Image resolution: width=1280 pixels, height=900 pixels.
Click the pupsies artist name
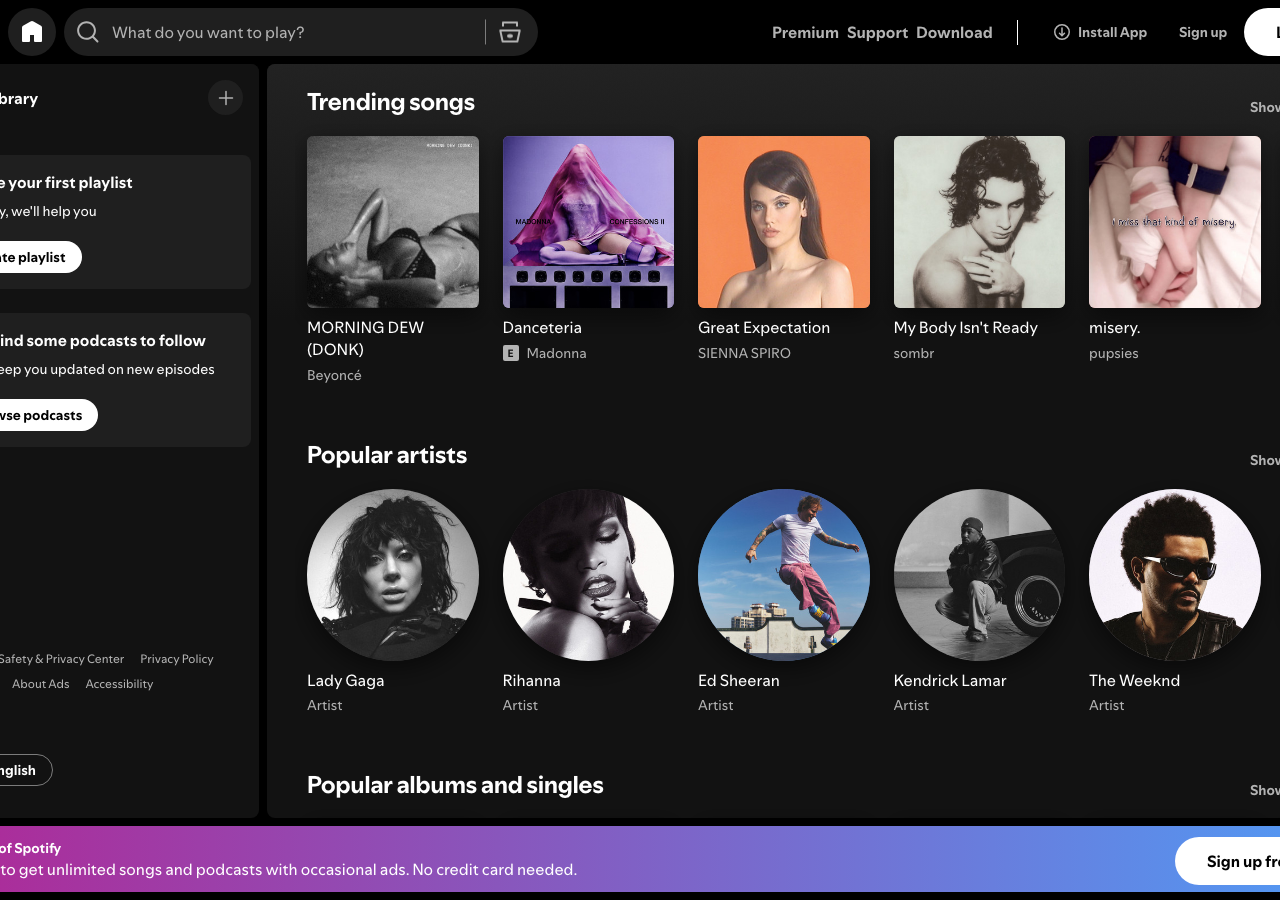(1114, 353)
